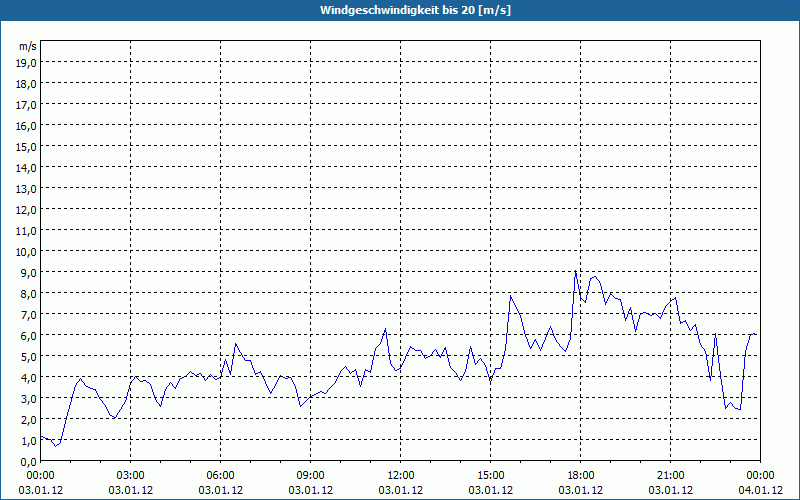Pick the "15,0" y-axis tick label
The image size is (800, 500).
(x=27, y=147)
